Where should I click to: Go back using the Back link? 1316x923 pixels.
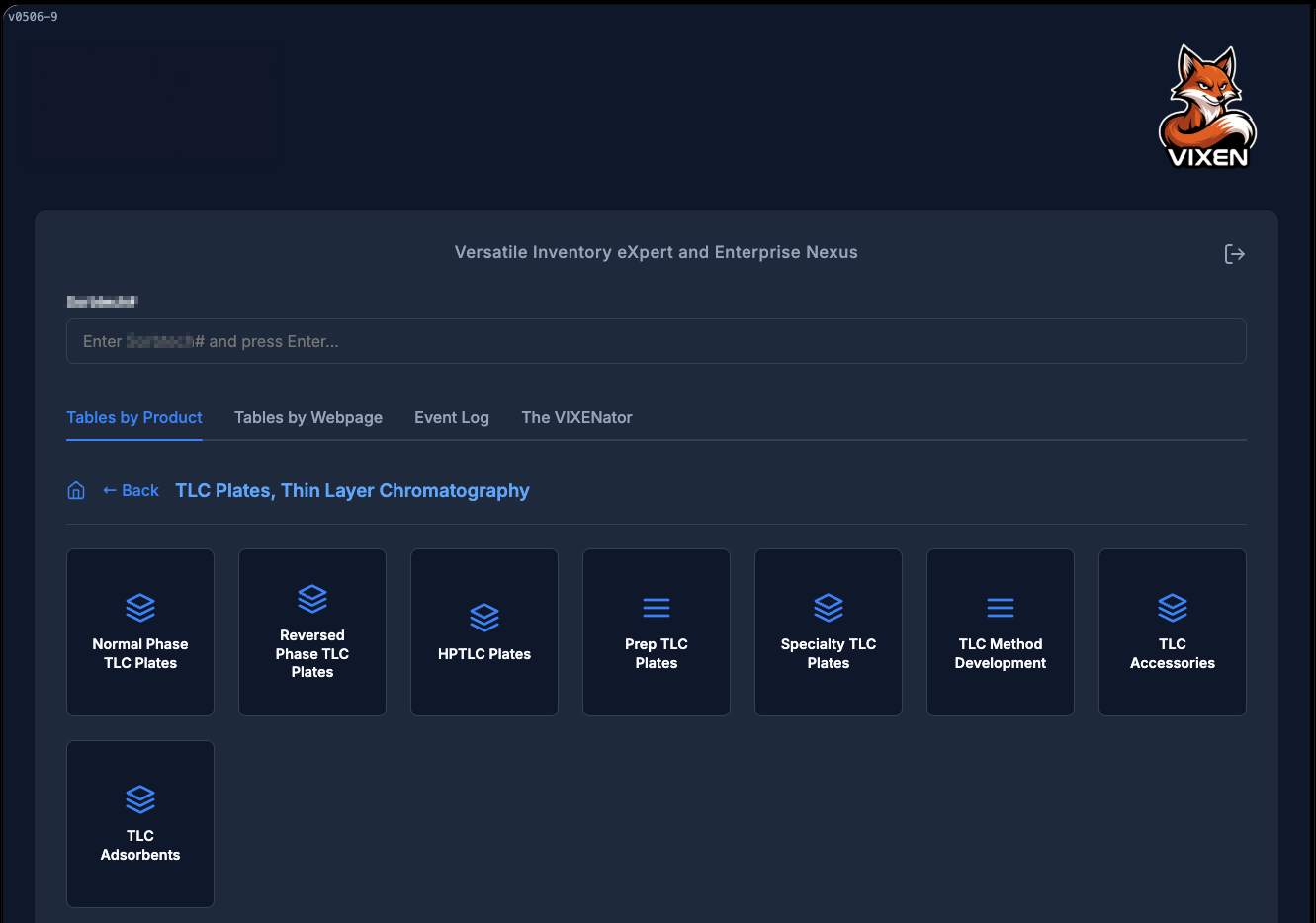coord(131,490)
